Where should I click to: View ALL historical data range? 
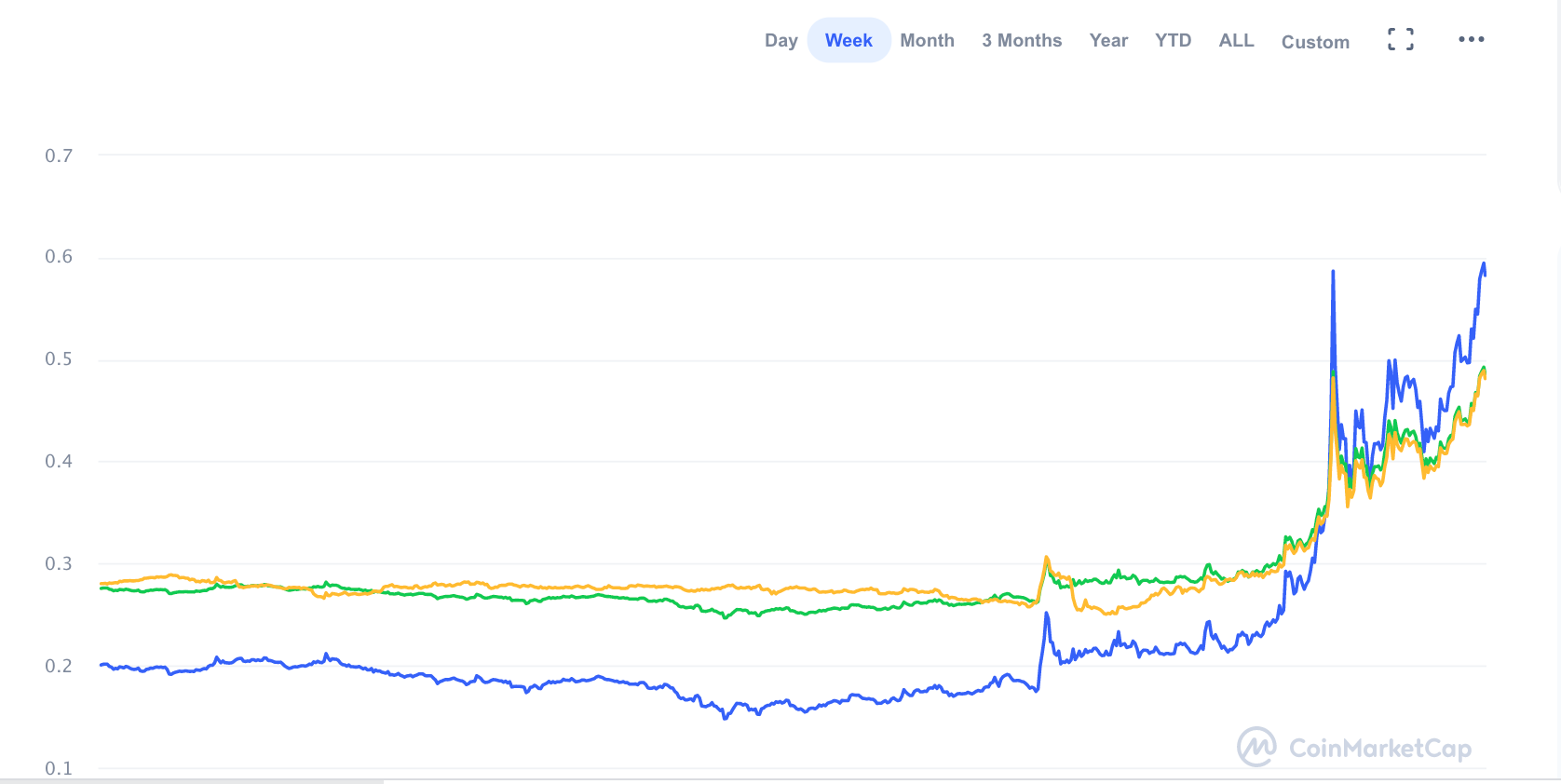click(1236, 40)
